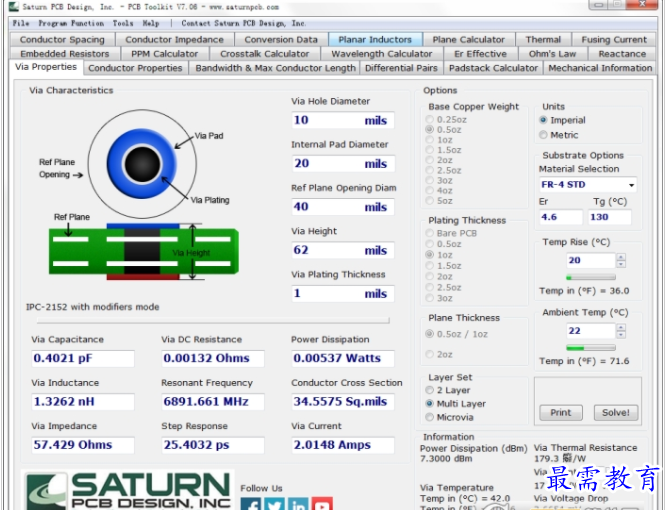Switch to Mechanical Information tab
The image size is (668, 510).
click(600, 68)
